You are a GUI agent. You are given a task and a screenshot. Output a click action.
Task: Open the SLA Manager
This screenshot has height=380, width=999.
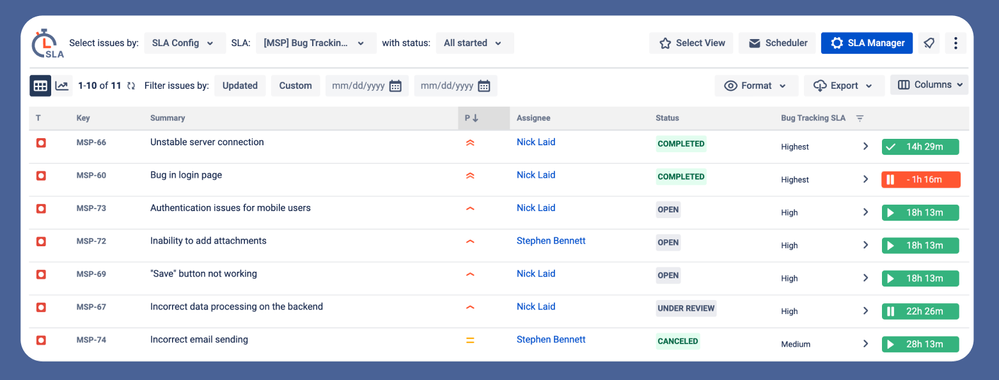[867, 43]
